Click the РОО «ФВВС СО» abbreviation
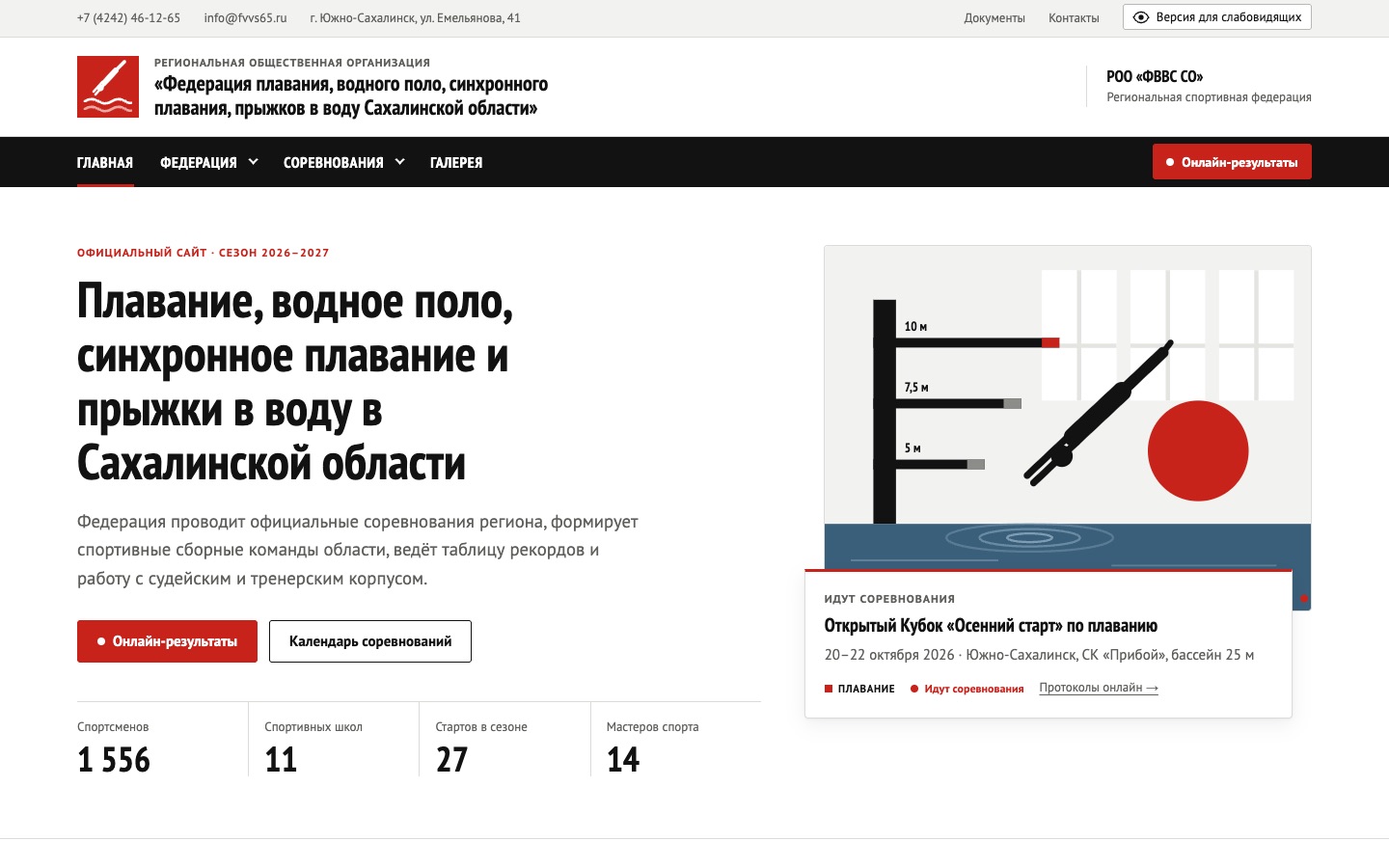This screenshot has height=868, width=1389. [1155, 76]
